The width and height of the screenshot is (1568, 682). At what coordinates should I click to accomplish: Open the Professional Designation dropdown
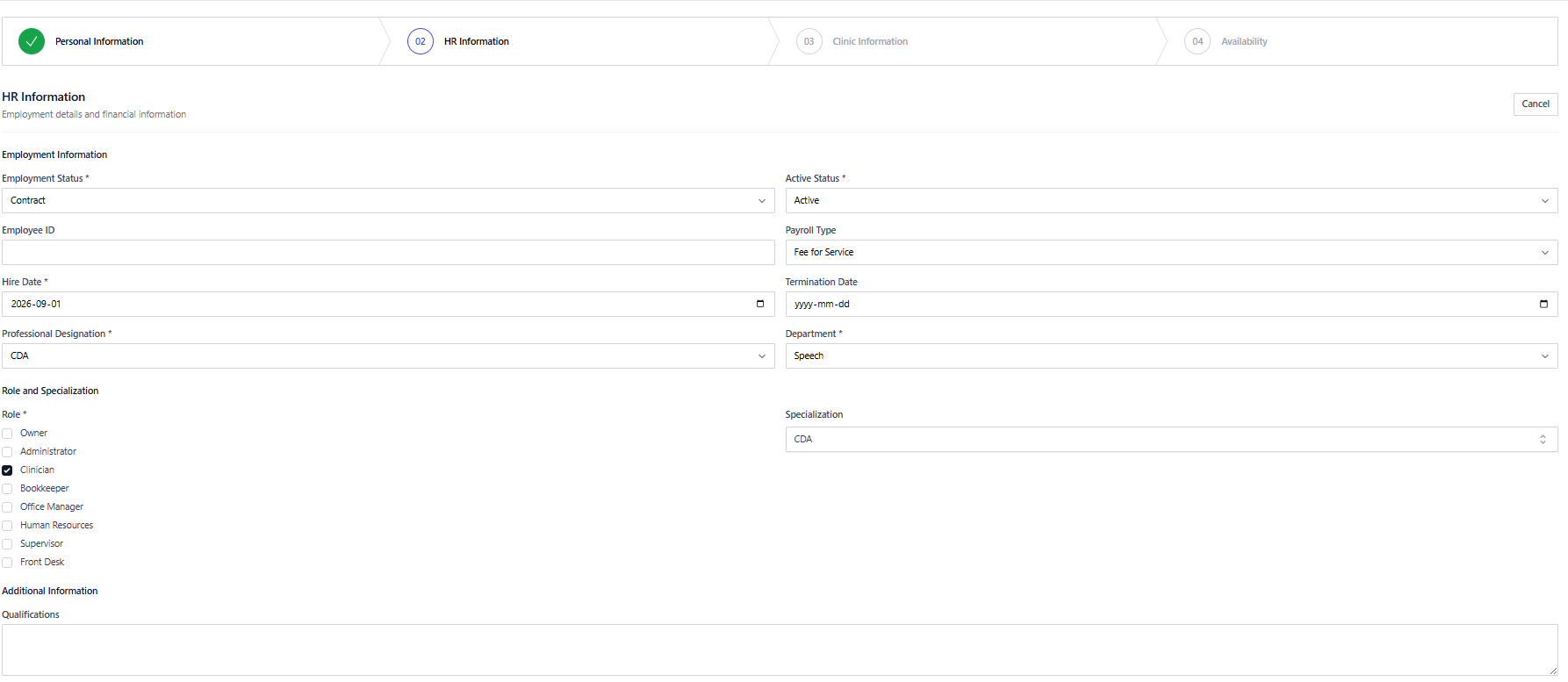click(x=388, y=355)
